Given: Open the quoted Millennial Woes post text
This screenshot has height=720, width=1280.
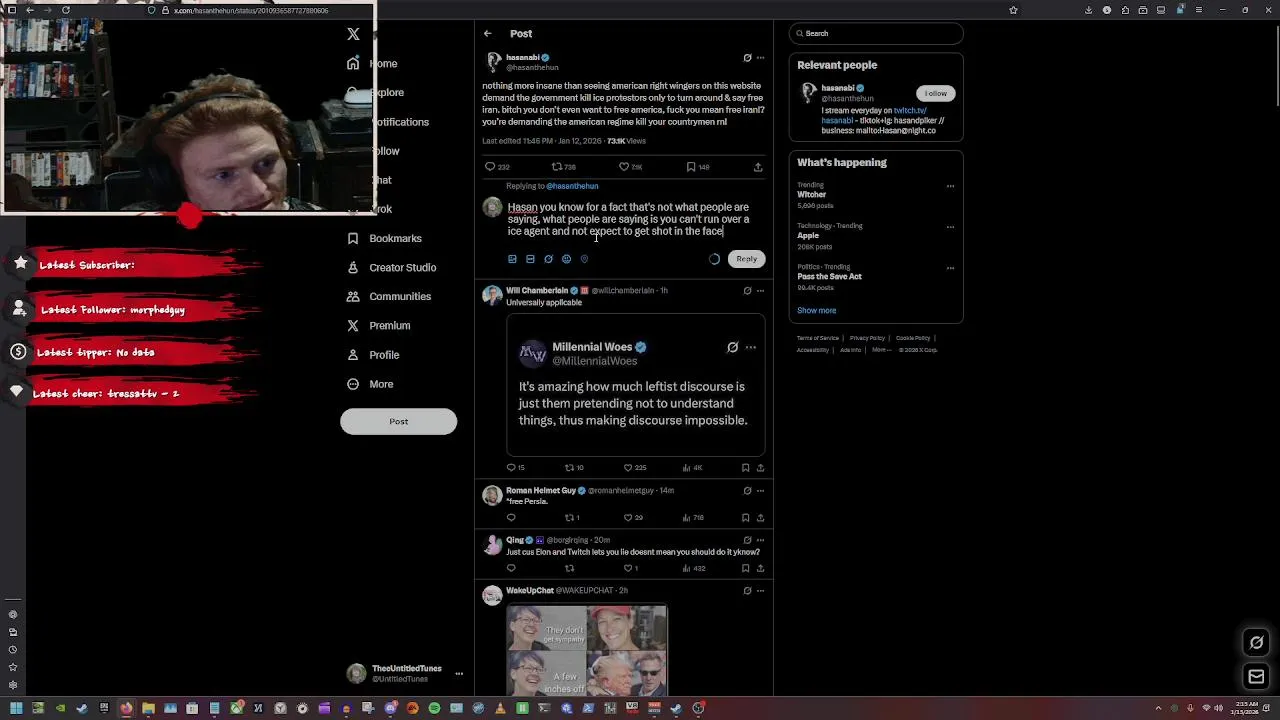Looking at the screenshot, I should point(633,404).
